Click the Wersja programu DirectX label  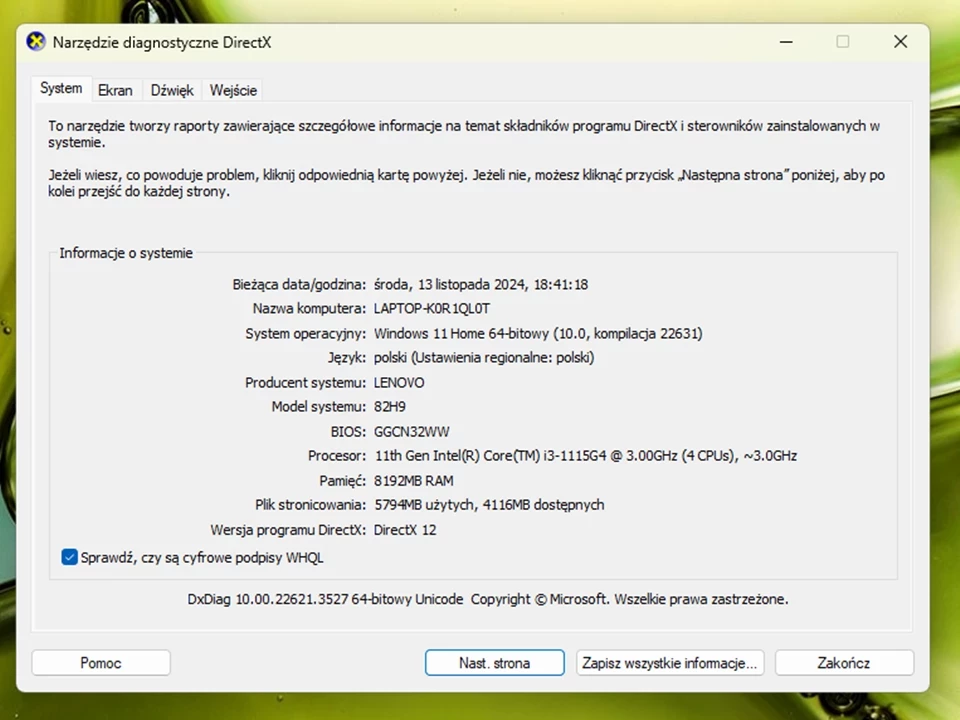(288, 530)
